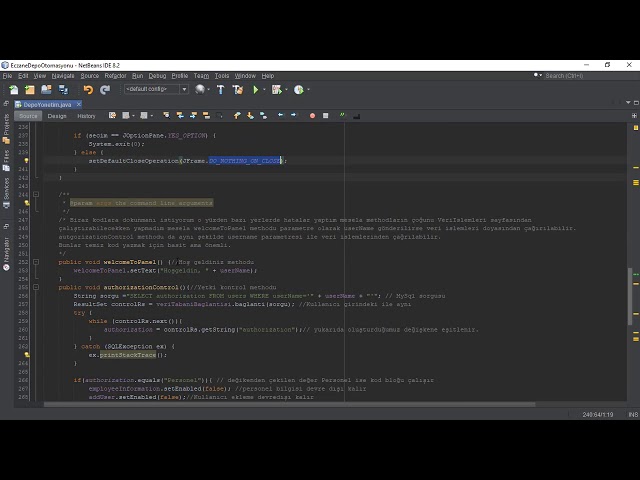
Task: Open the Navigator side panel
Action: tap(6, 254)
